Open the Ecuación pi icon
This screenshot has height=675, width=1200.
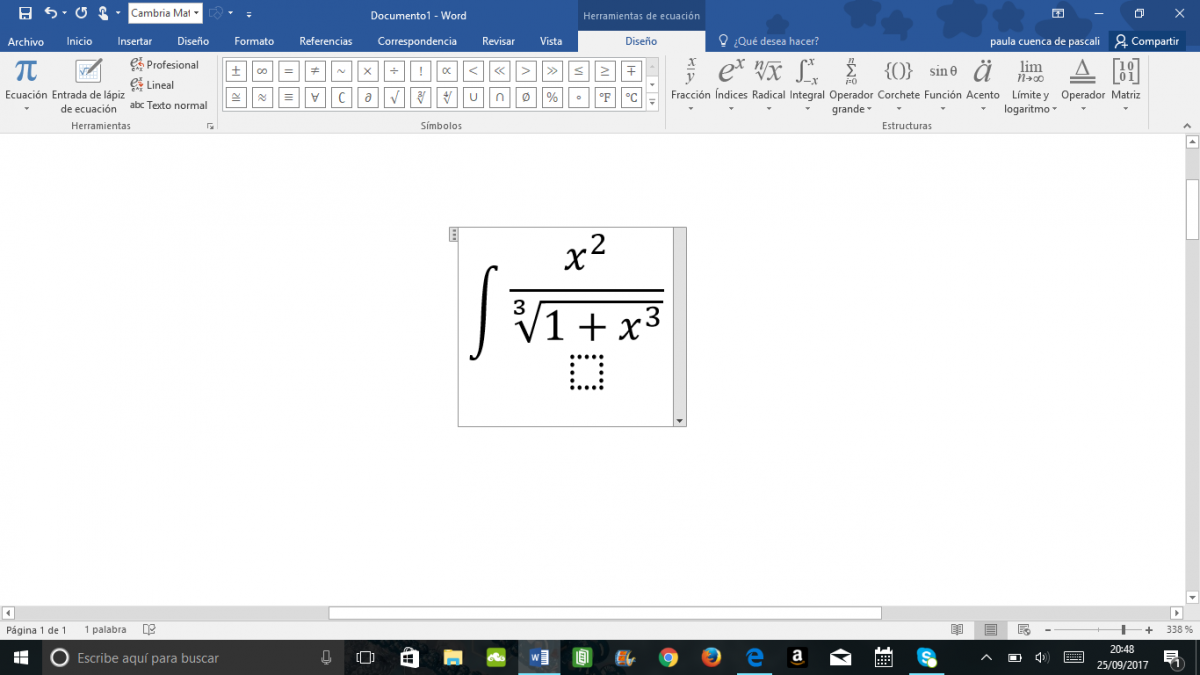pos(26,72)
